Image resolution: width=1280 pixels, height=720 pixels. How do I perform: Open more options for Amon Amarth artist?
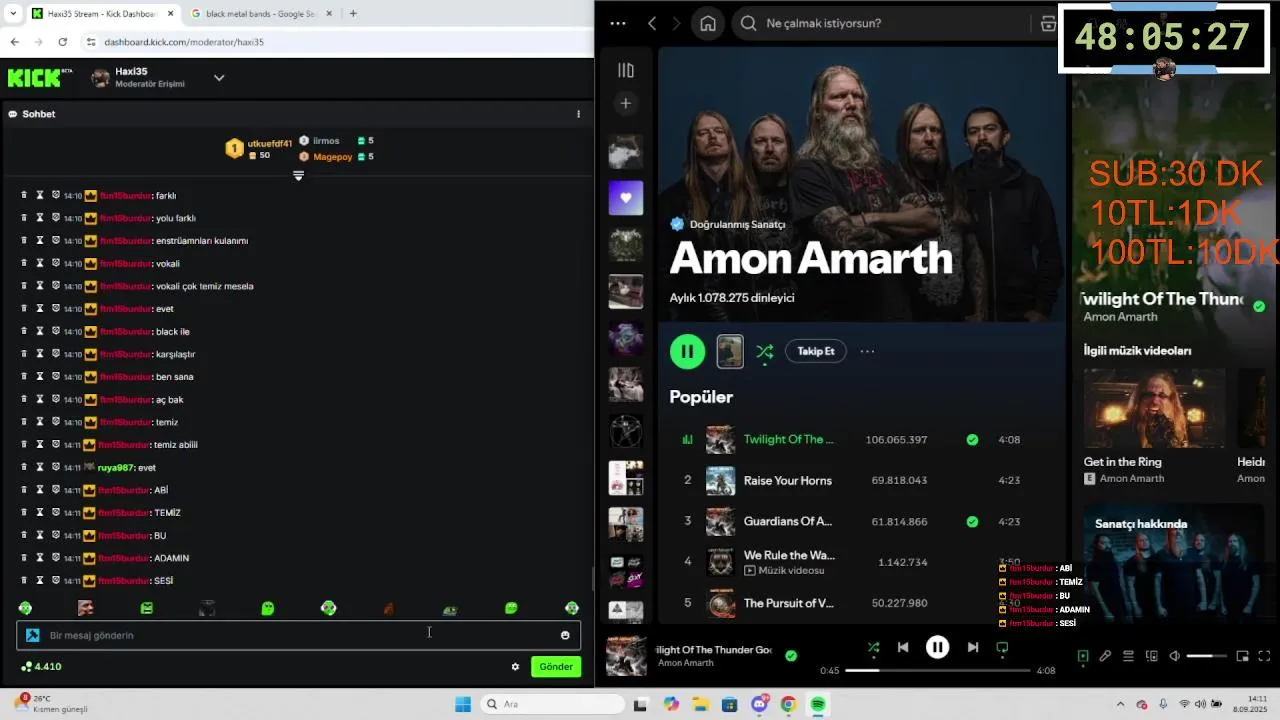pyautogui.click(x=867, y=351)
